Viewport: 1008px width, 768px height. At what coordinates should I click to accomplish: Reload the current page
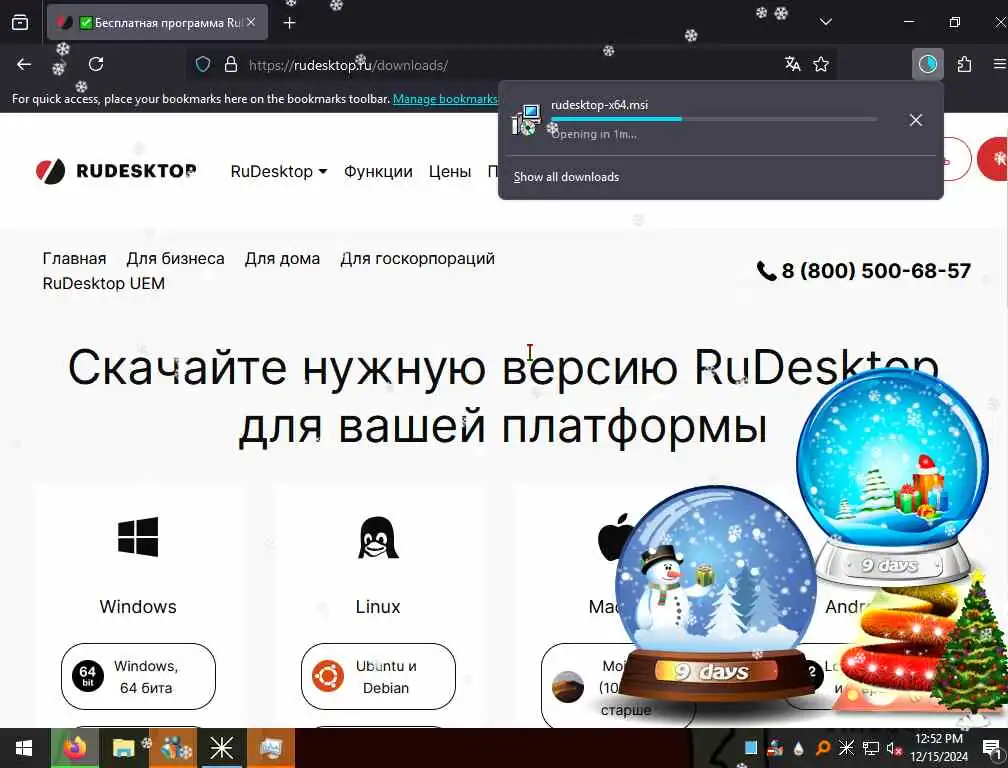(x=96, y=64)
